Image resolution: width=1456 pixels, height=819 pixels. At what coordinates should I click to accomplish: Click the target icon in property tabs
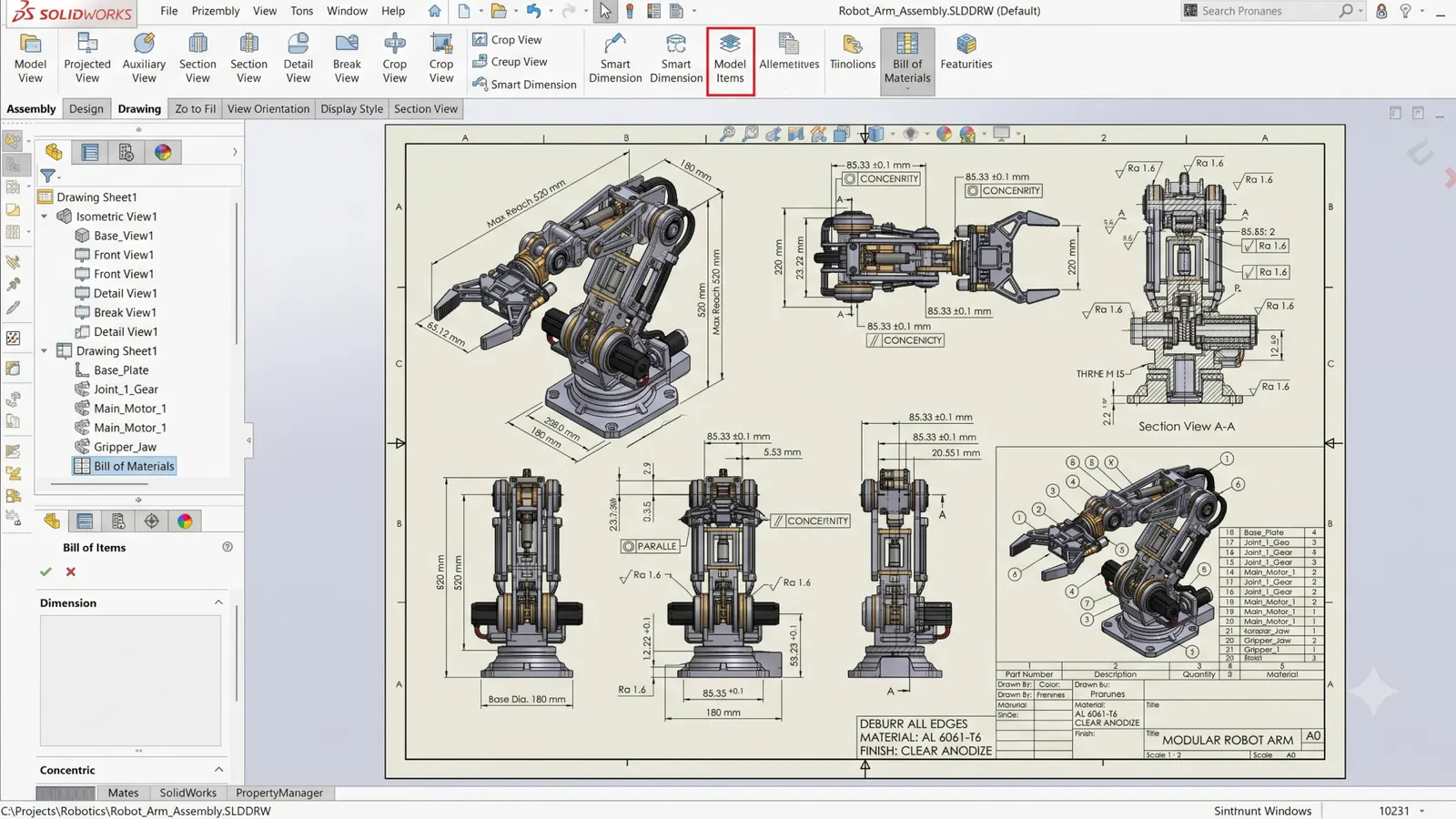(151, 521)
